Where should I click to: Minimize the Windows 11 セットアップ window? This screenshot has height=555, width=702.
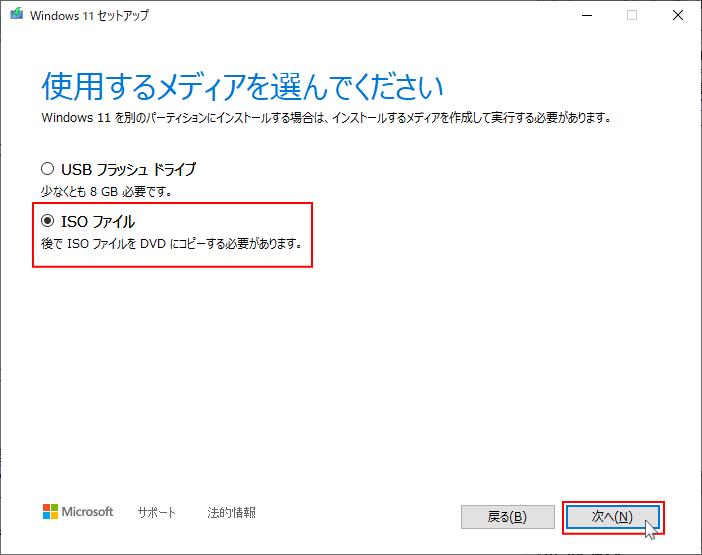coord(587,15)
